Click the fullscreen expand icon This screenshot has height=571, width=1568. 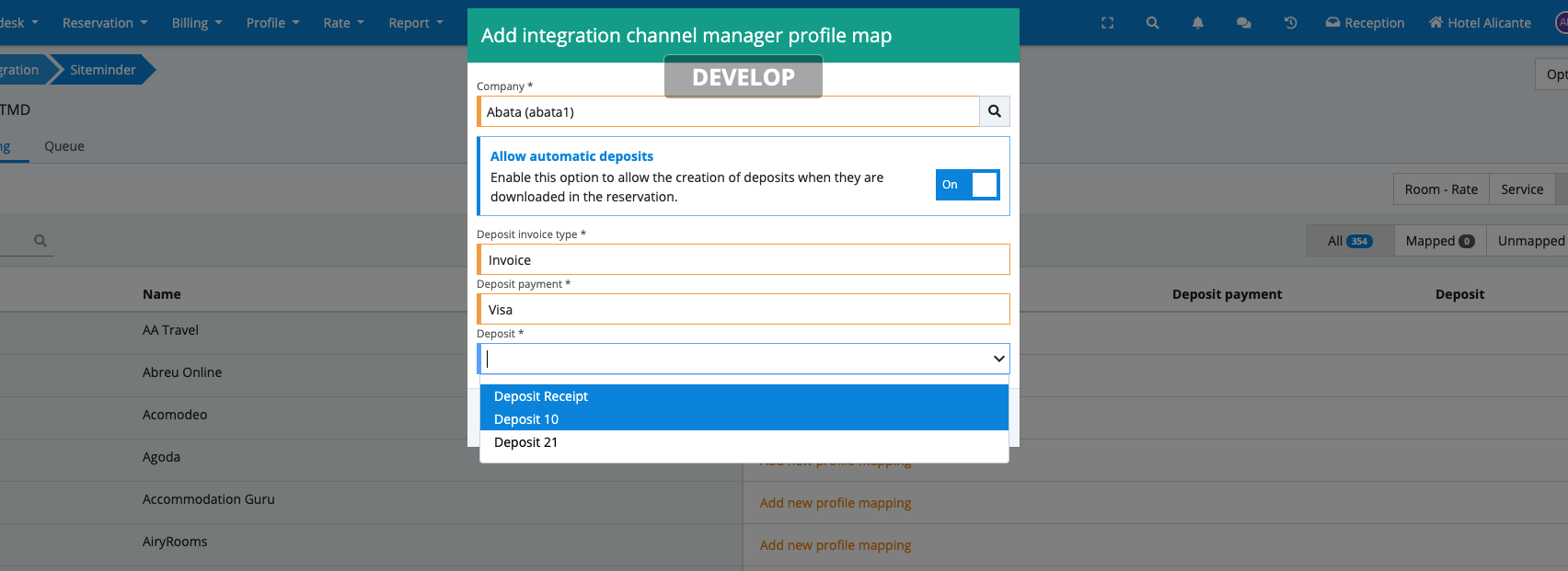point(1107,23)
